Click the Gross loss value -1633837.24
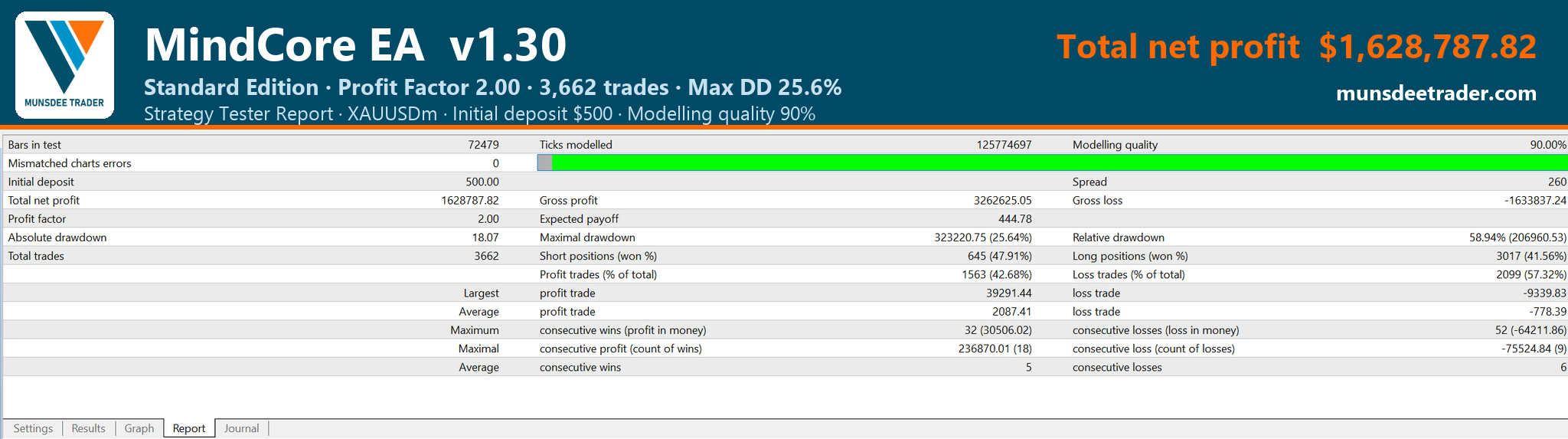Image resolution: width=1568 pixels, height=439 pixels. click(1535, 200)
